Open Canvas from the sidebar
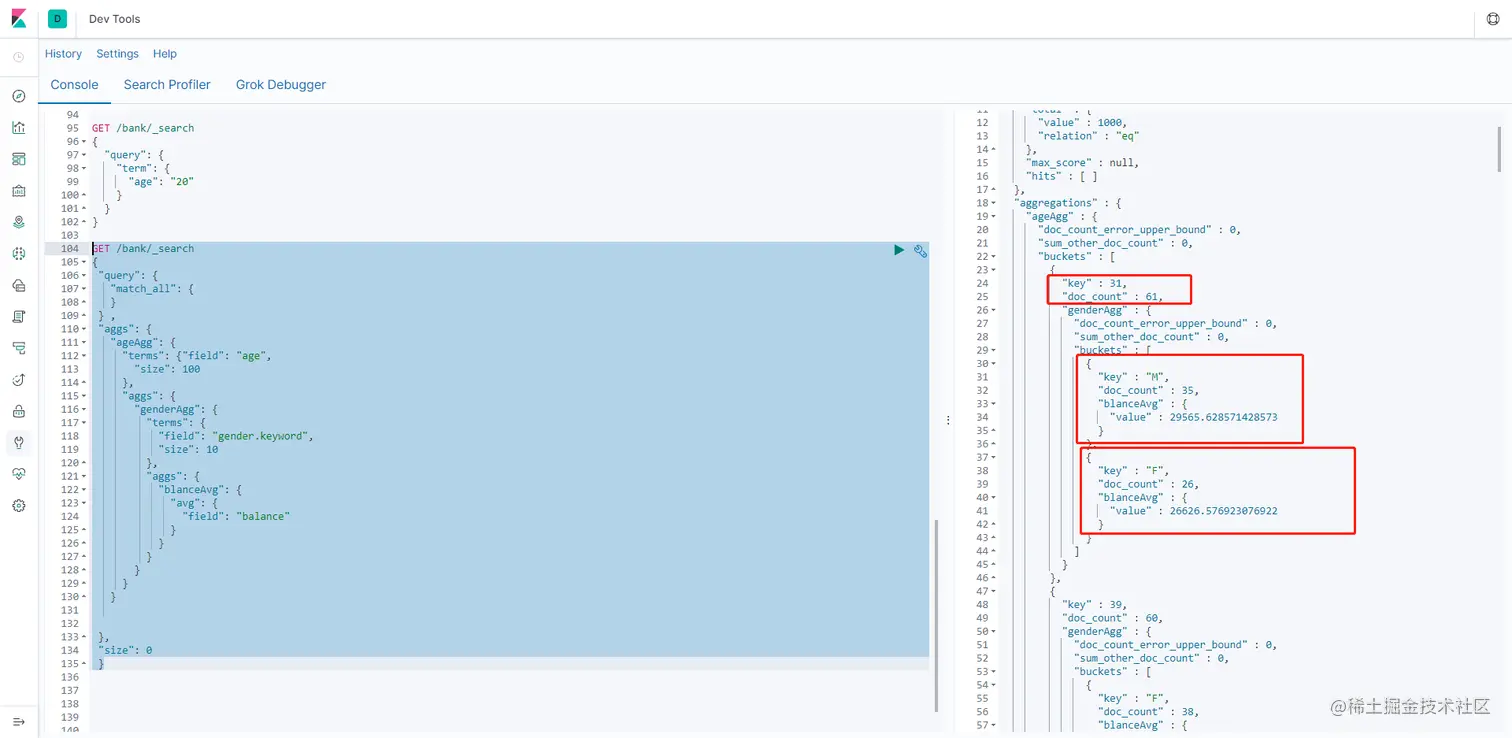Viewport: 1512px width, 738px height. [18, 191]
